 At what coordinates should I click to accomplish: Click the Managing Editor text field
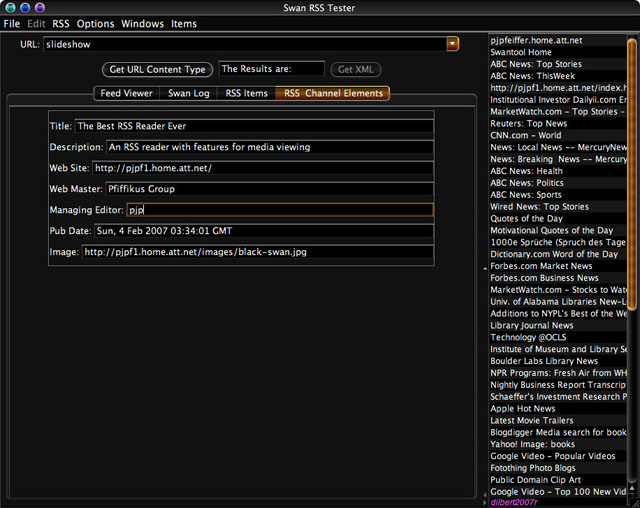click(x=279, y=210)
